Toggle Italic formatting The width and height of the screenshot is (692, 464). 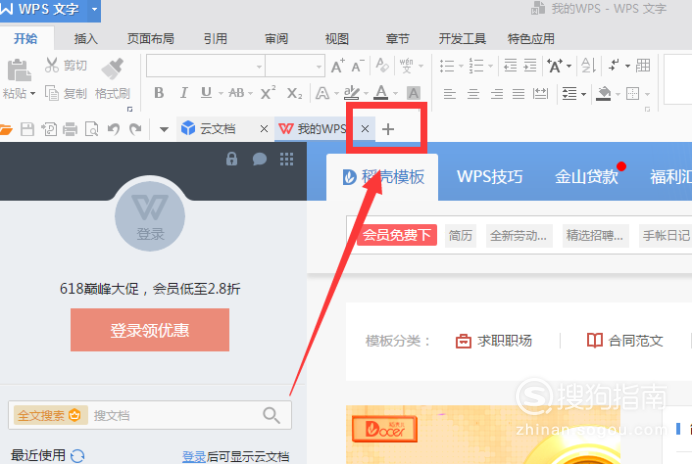184,93
